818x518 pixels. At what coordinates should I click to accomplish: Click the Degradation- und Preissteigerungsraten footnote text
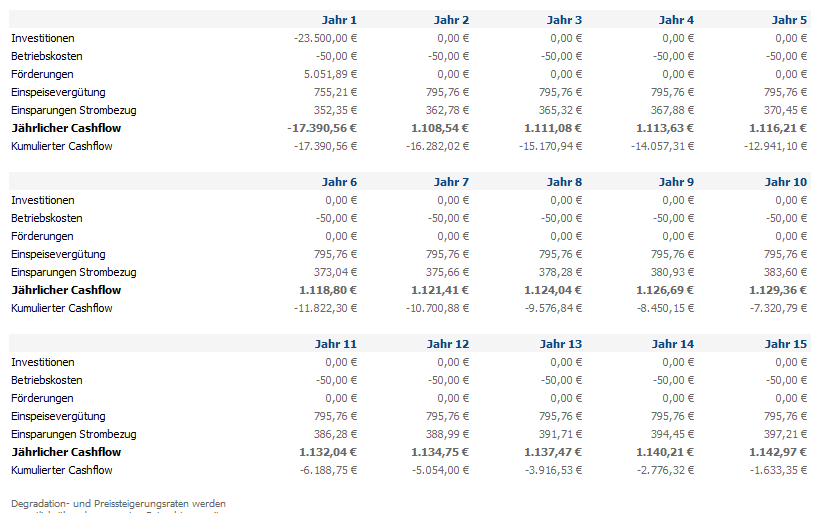click(118, 503)
